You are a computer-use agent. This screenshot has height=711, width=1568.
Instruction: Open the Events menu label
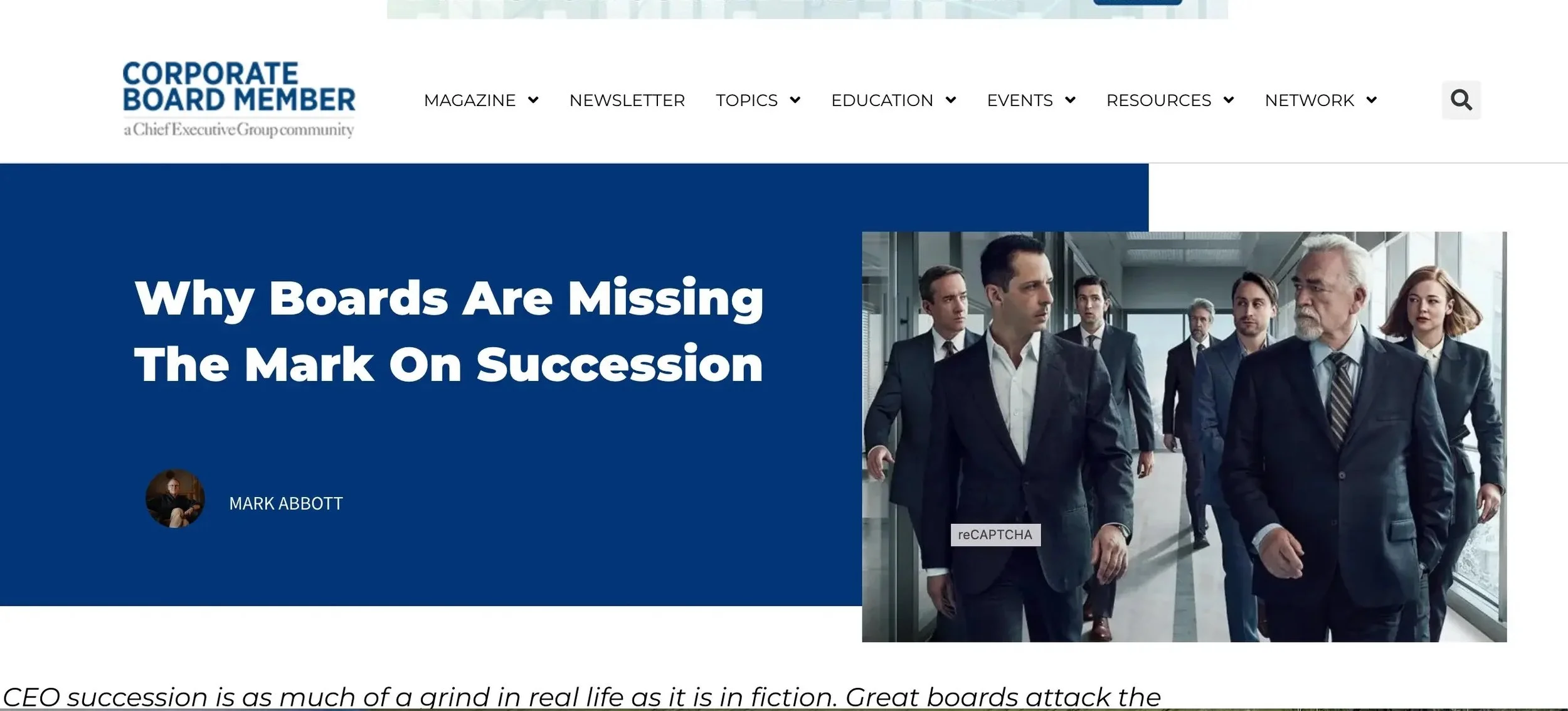[x=1020, y=100]
